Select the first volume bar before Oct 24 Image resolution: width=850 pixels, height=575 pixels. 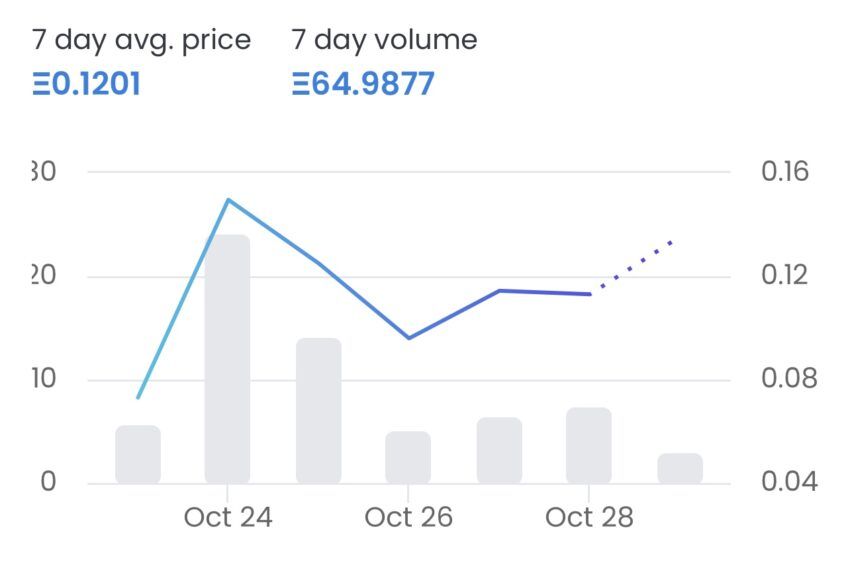138,454
